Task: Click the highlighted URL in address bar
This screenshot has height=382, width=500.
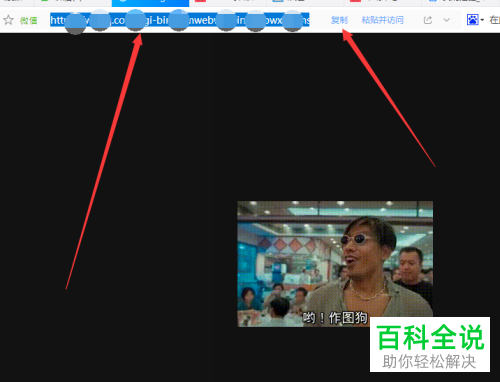Action: pyautogui.click(x=180, y=20)
